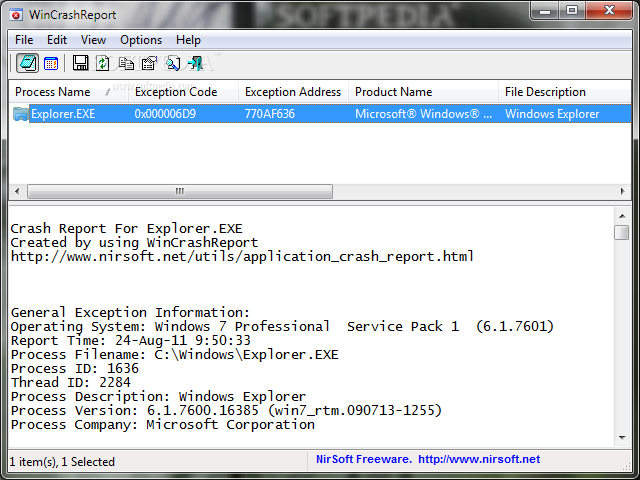The image size is (640, 480).
Task: Sort by File Description column header
Action: click(x=565, y=92)
